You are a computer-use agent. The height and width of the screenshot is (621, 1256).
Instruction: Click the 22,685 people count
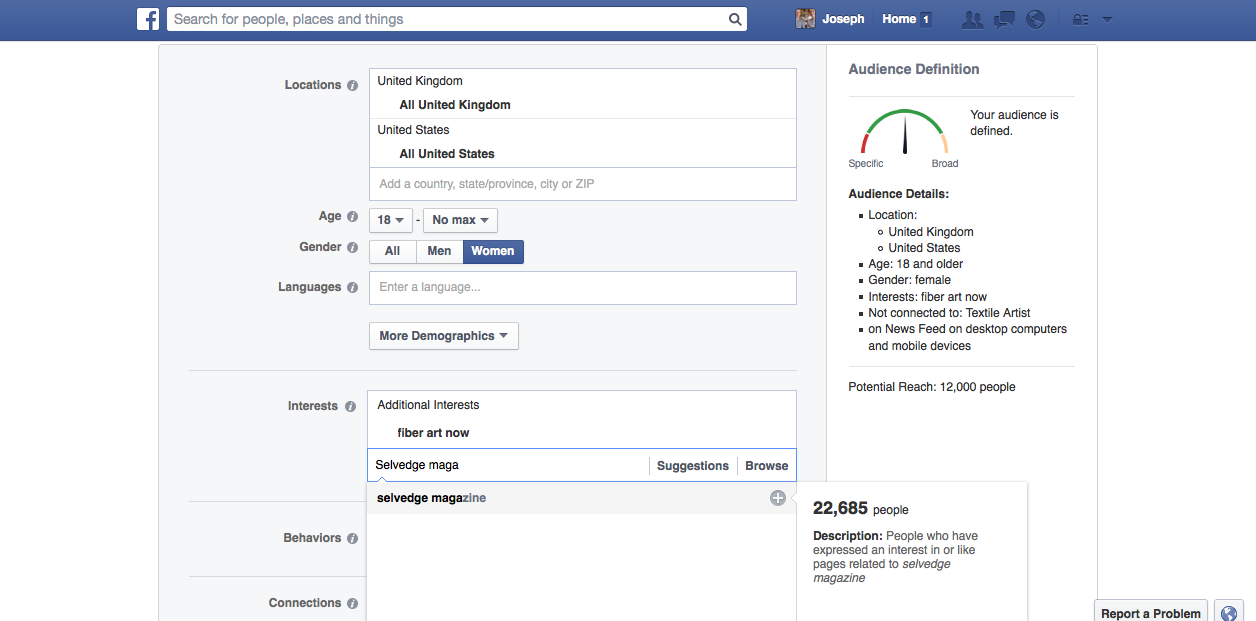click(x=861, y=509)
